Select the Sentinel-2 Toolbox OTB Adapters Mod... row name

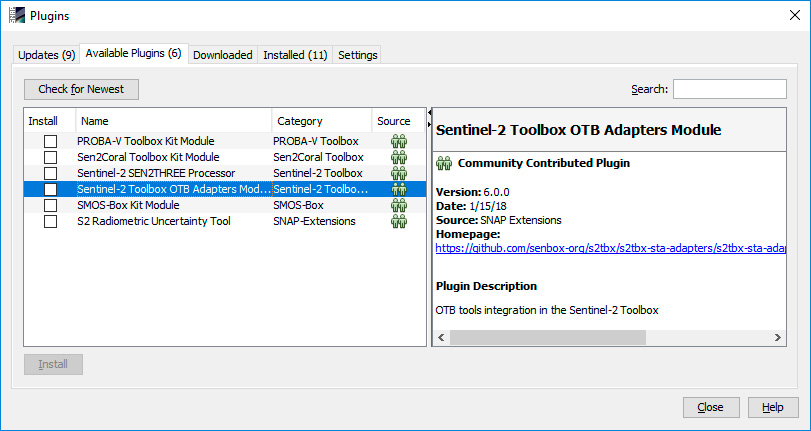[x=174, y=189]
